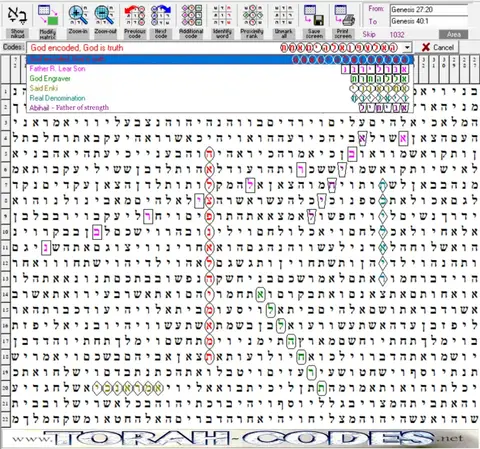This screenshot has width=480, height=449.
Task: Collapse the Codes combo box arrow
Action: click(407, 48)
